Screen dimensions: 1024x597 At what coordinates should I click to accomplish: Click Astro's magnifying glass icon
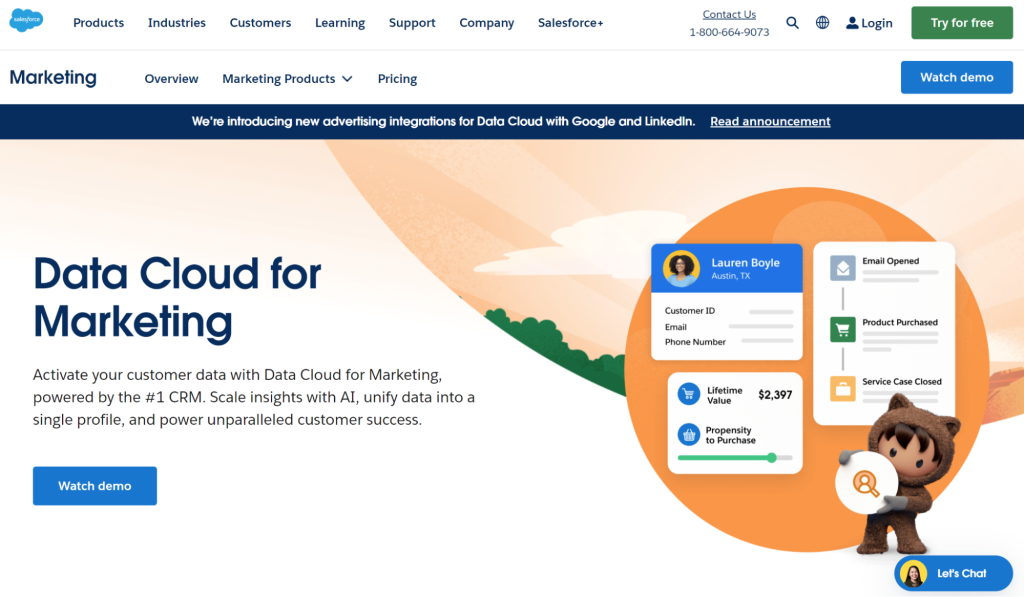tap(866, 481)
